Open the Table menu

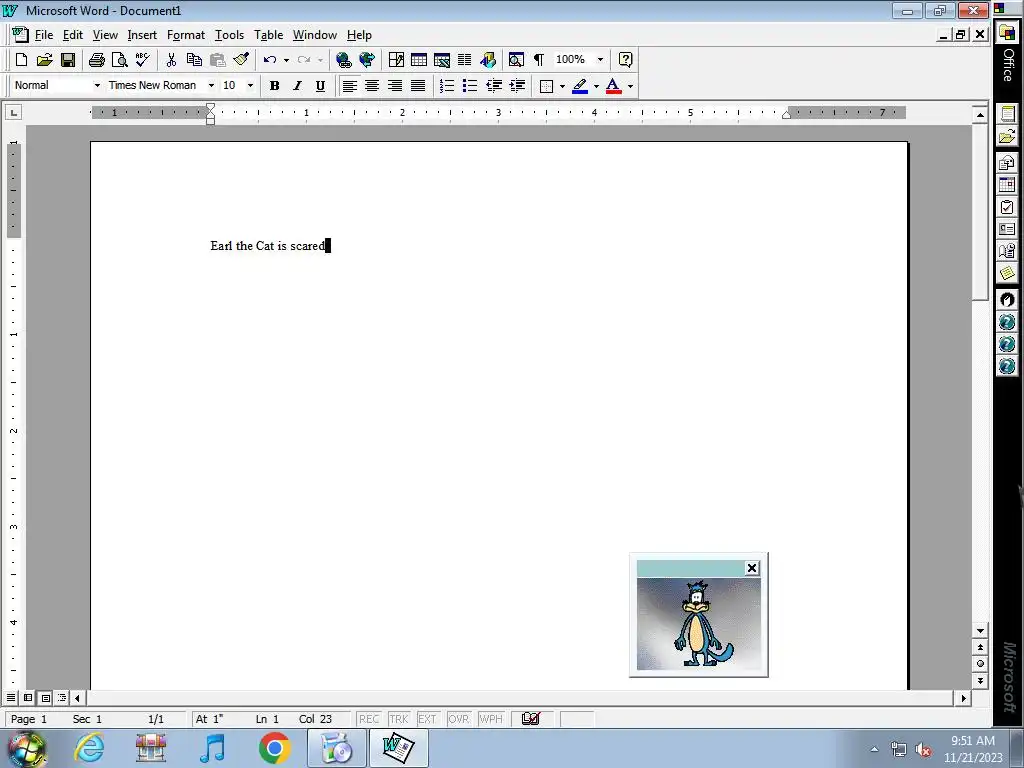pos(268,35)
